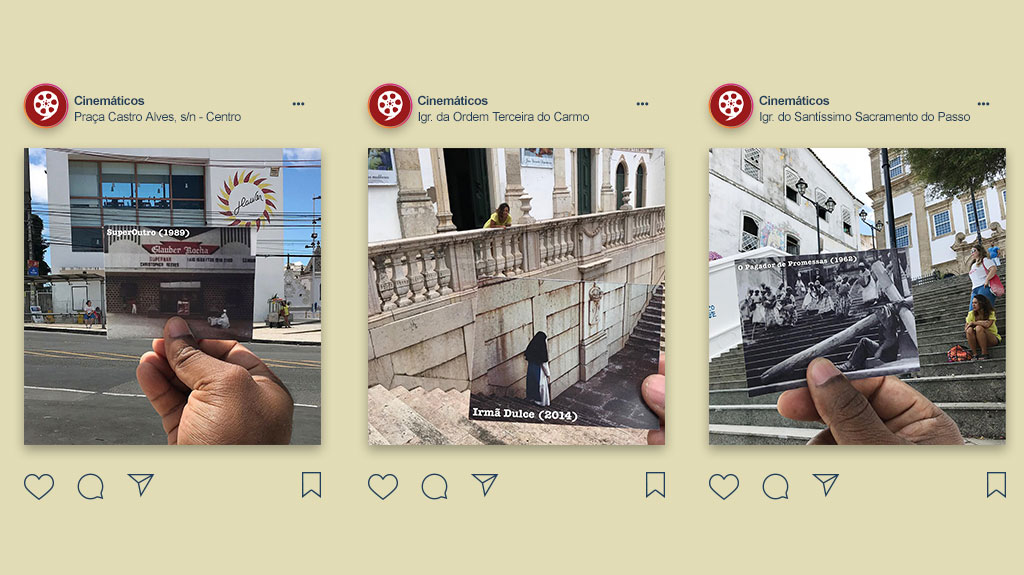The height and width of the screenshot is (575, 1024).
Task: Open location Igr. do Santíssimo Sacramento do Passo
Action: [x=865, y=117]
